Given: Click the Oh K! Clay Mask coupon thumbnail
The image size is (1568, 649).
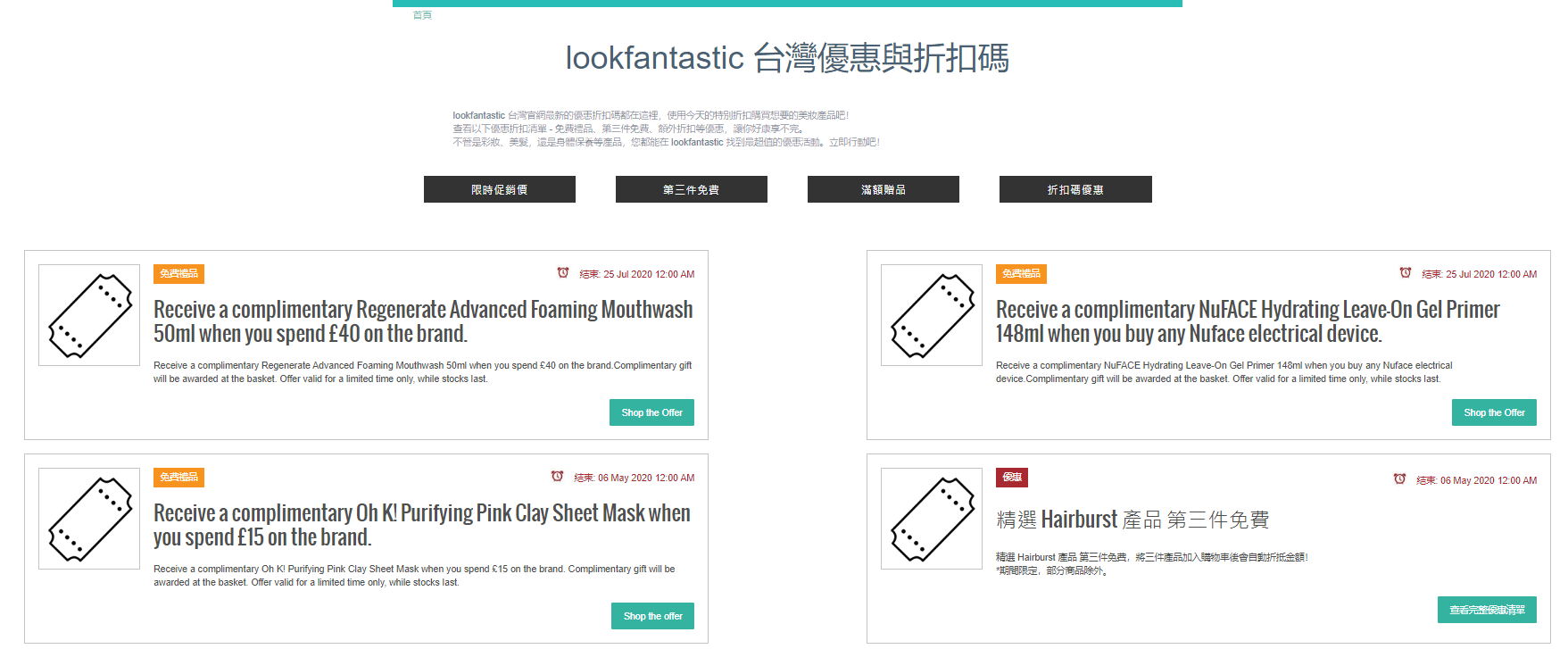Looking at the screenshot, I should click(x=89, y=519).
